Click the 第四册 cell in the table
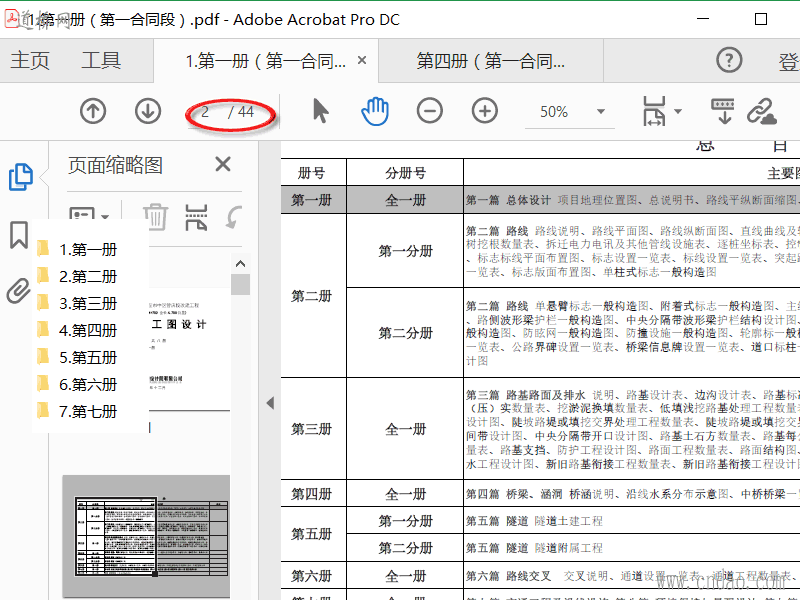 pos(313,493)
